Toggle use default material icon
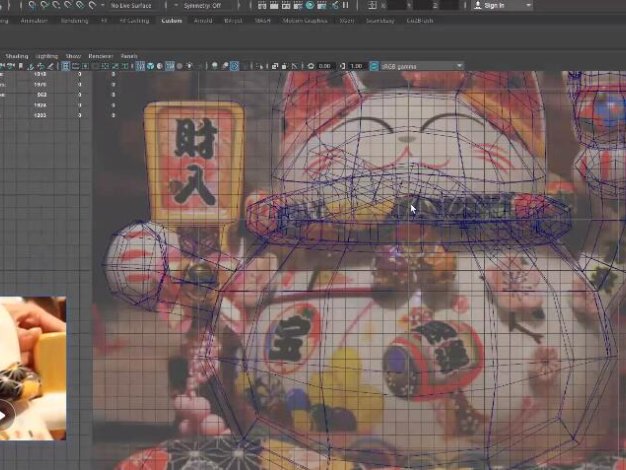Image resolution: width=626 pixels, height=470 pixels. click(159, 66)
